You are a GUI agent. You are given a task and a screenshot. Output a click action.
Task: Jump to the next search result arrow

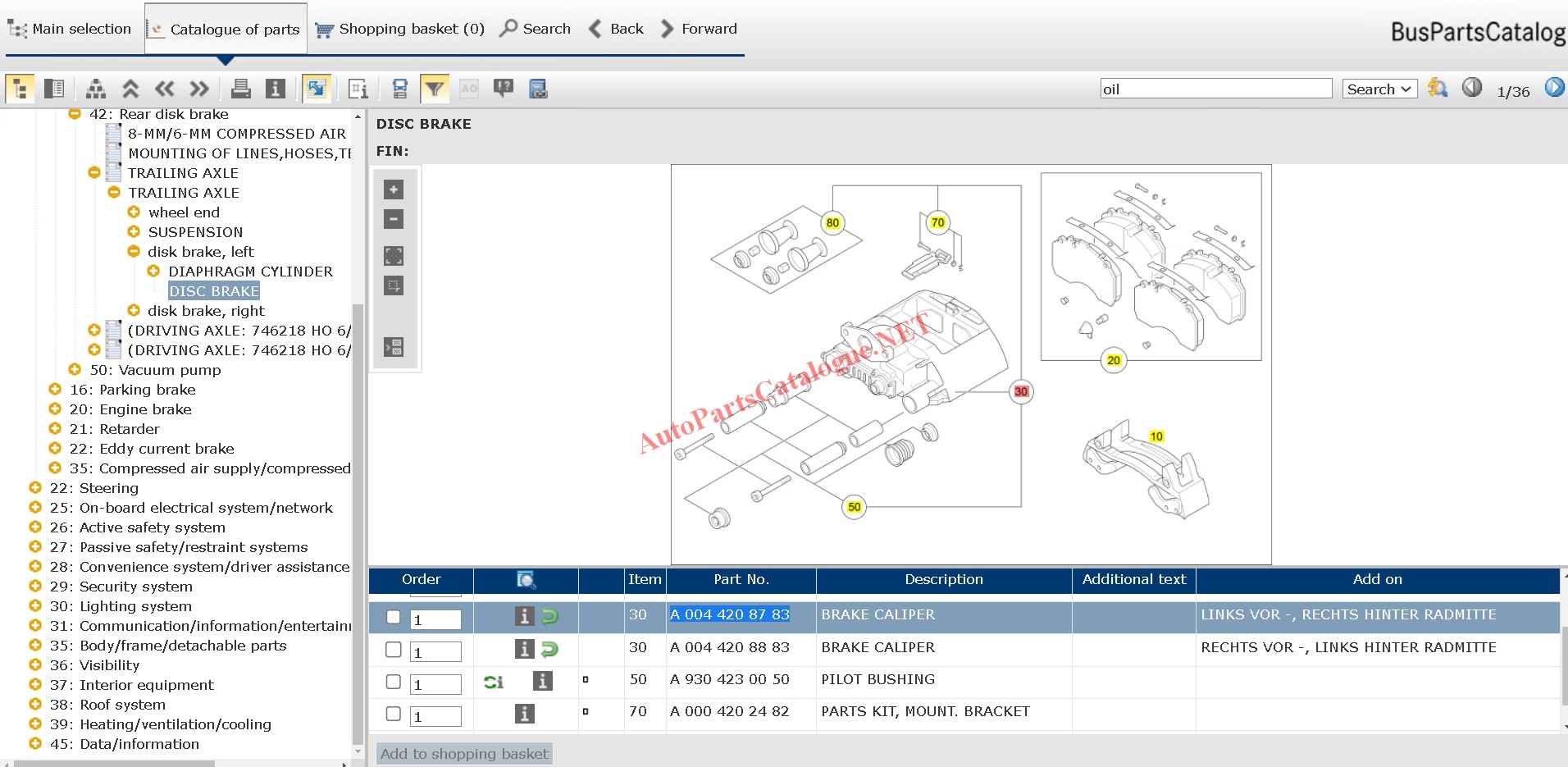coord(1554,88)
